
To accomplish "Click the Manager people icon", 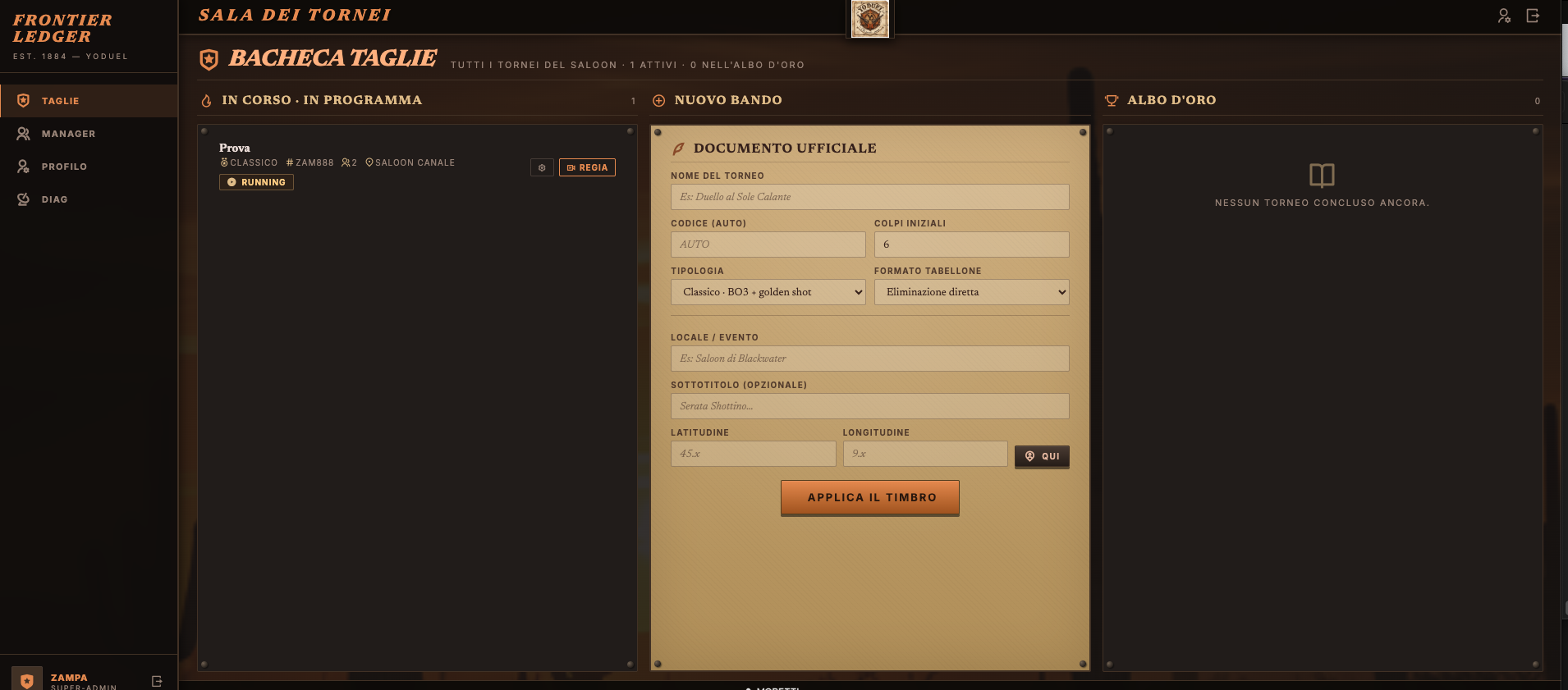I will (24, 134).
